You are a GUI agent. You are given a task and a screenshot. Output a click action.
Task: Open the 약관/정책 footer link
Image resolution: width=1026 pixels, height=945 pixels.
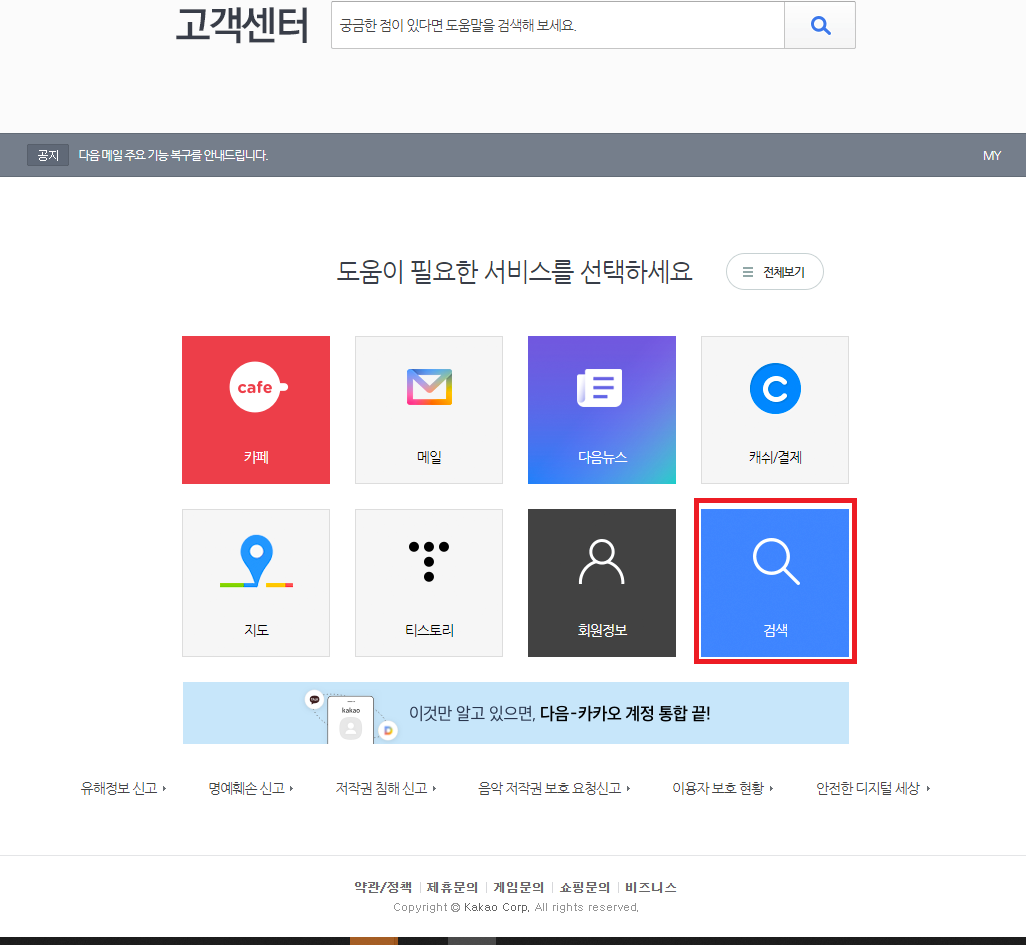(x=383, y=887)
